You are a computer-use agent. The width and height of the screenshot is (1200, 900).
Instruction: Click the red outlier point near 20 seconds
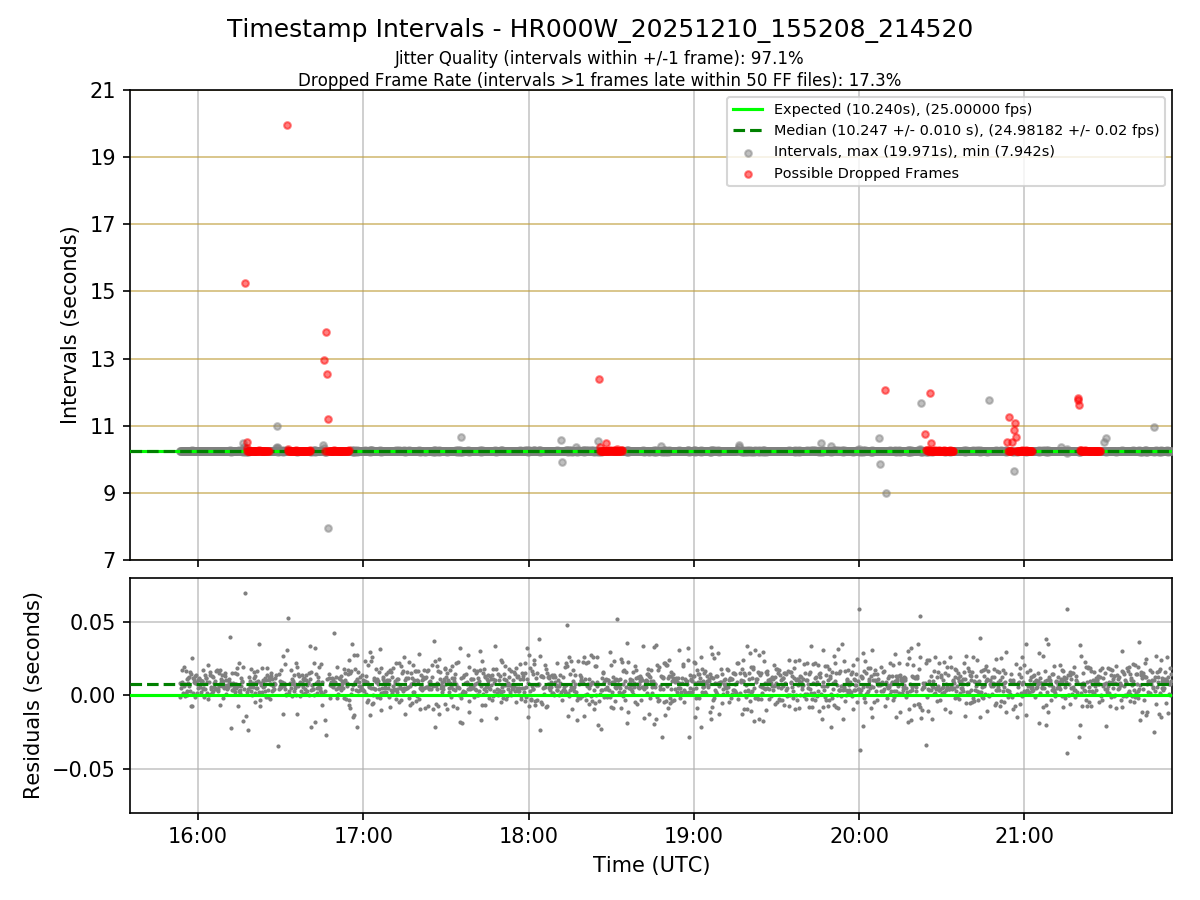point(287,125)
